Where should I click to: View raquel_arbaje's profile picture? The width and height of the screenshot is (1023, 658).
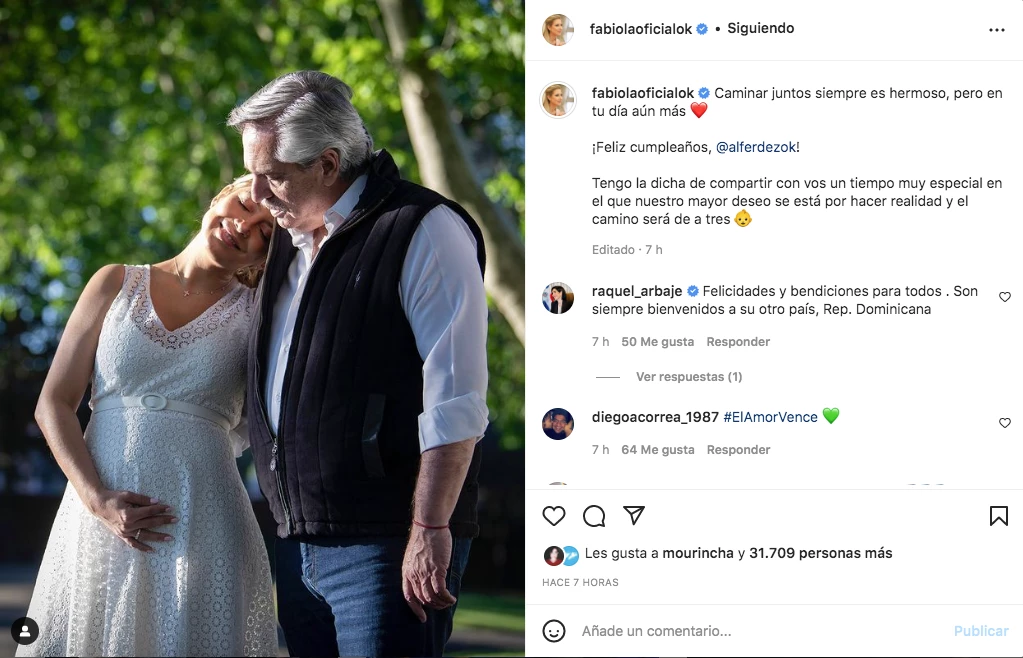coord(558,298)
